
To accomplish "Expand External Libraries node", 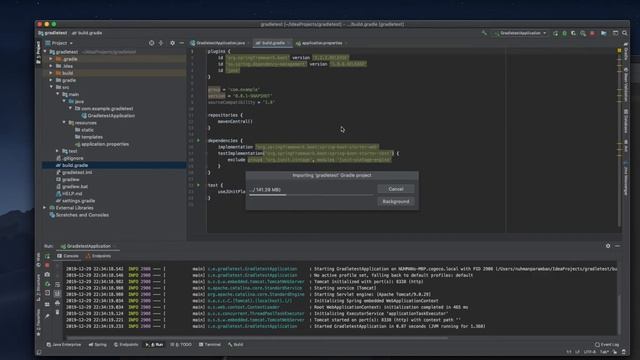I will point(45,208).
